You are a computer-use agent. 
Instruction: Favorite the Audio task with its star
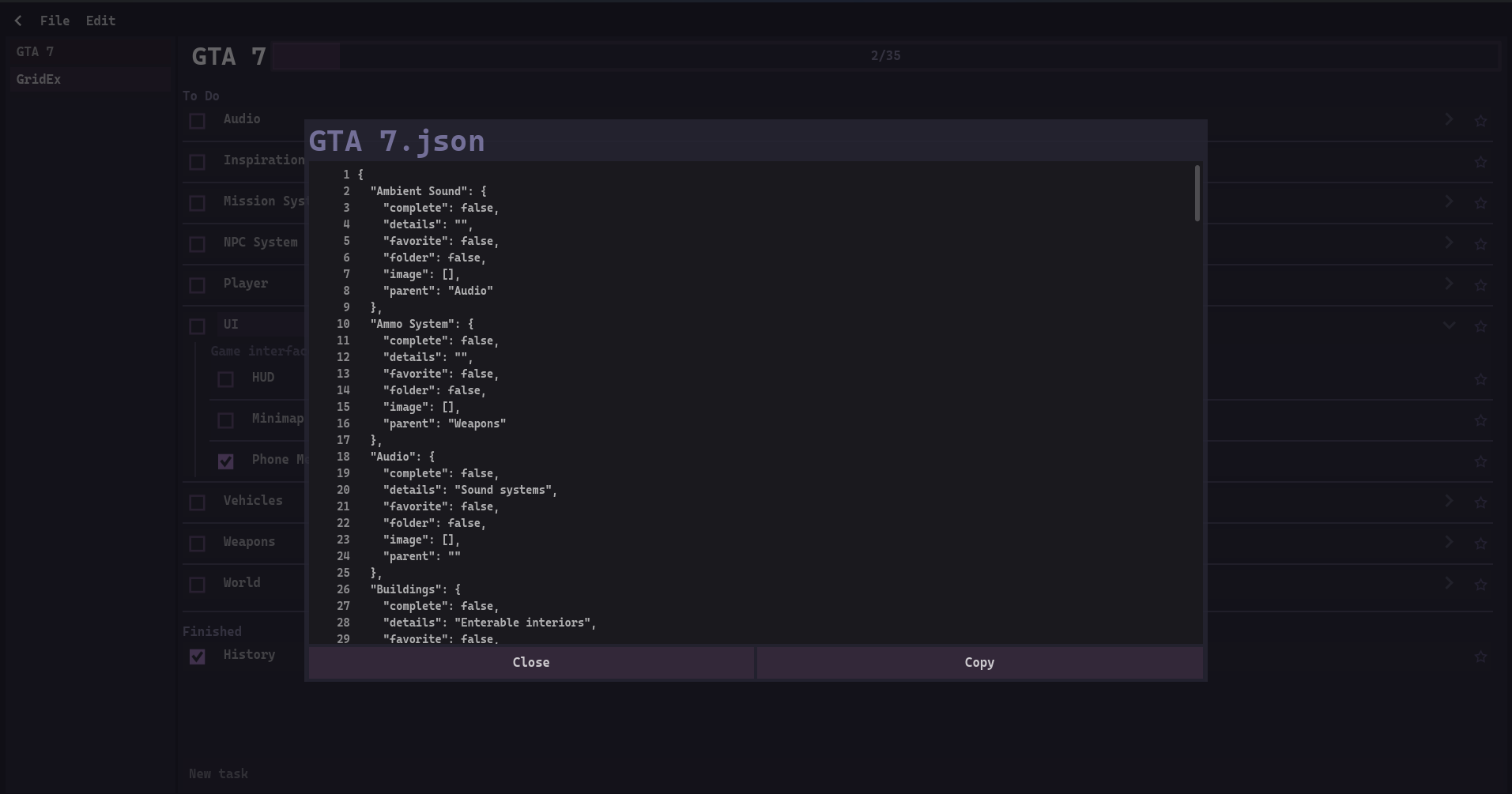[x=1480, y=121]
